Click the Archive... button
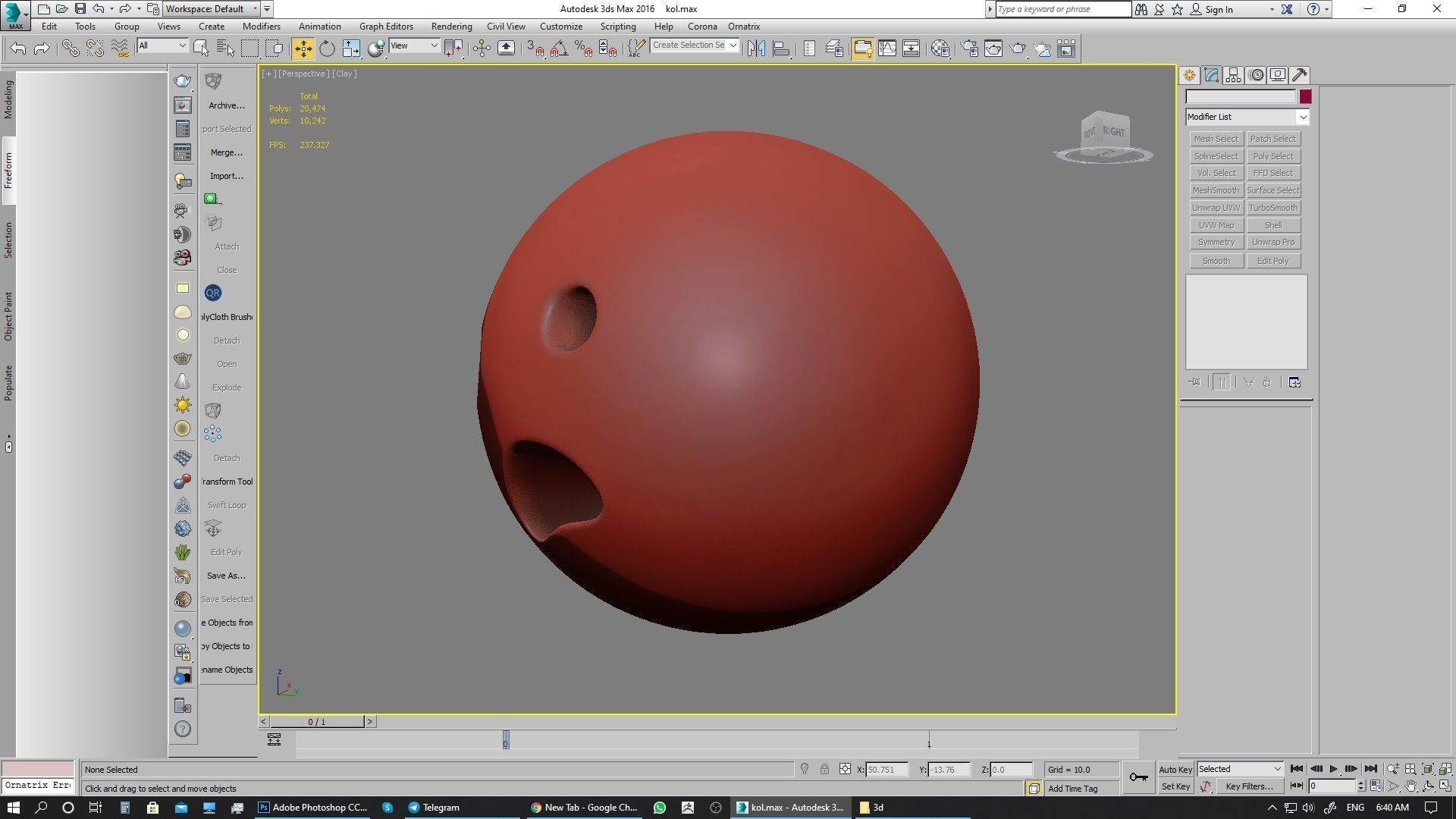Viewport: 1456px width, 819px height. (x=226, y=105)
